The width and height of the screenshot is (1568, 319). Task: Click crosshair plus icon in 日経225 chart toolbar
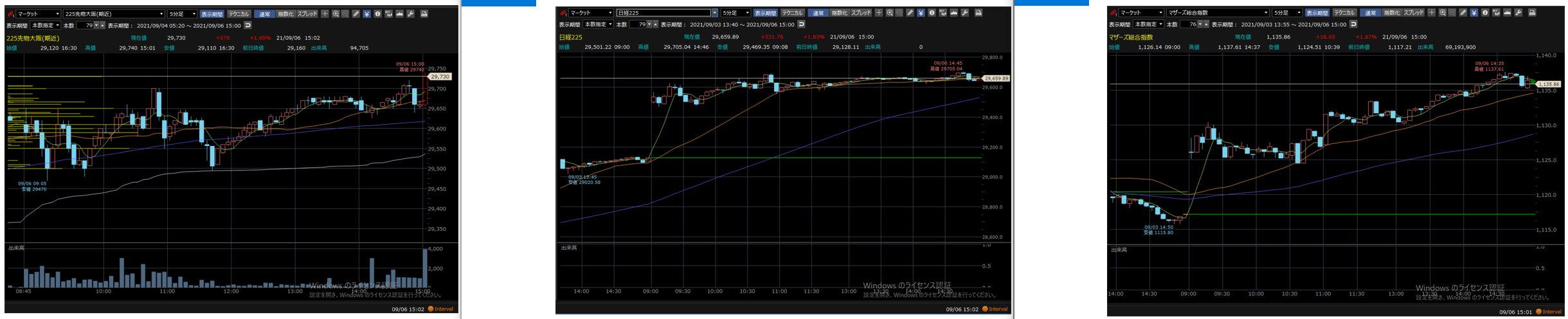[x=879, y=13]
